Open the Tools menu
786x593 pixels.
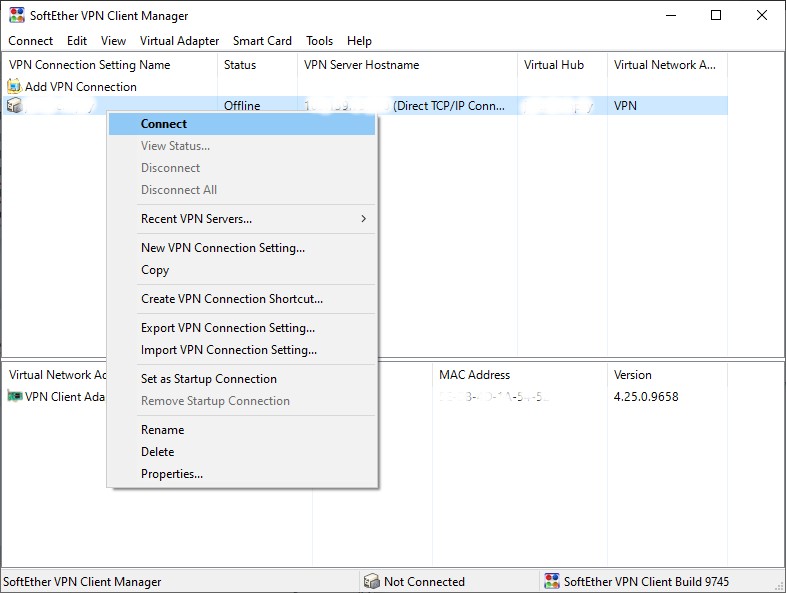tap(319, 41)
